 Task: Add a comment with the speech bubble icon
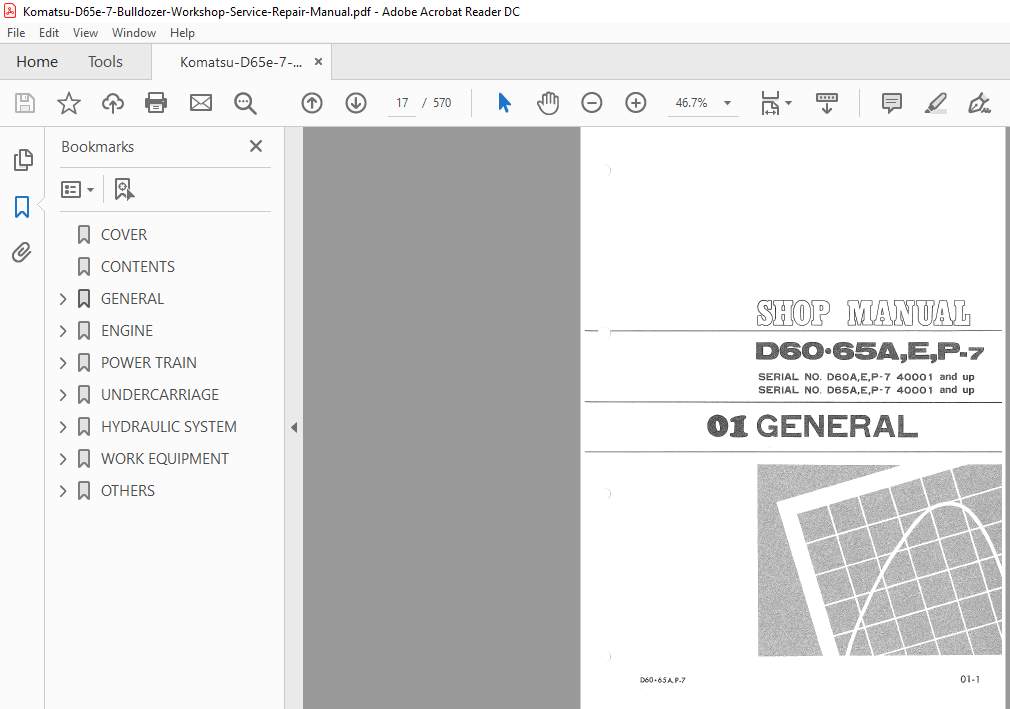[x=891, y=103]
